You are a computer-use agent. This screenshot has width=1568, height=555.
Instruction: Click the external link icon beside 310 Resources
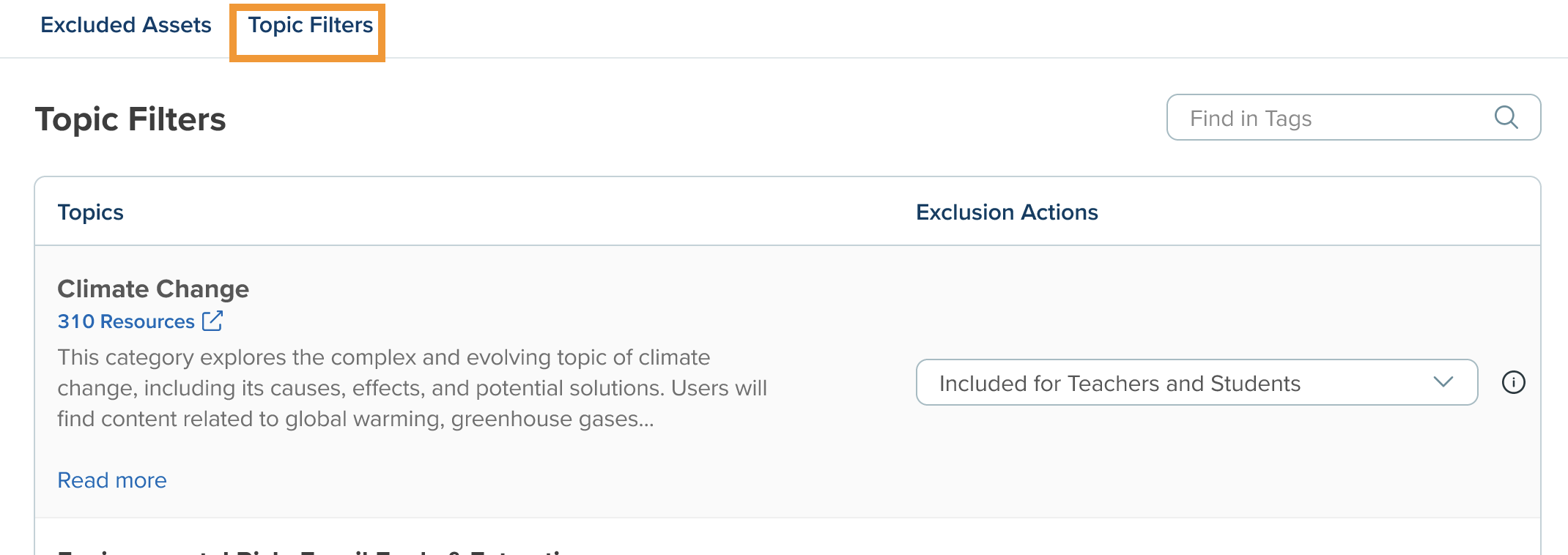click(x=212, y=321)
